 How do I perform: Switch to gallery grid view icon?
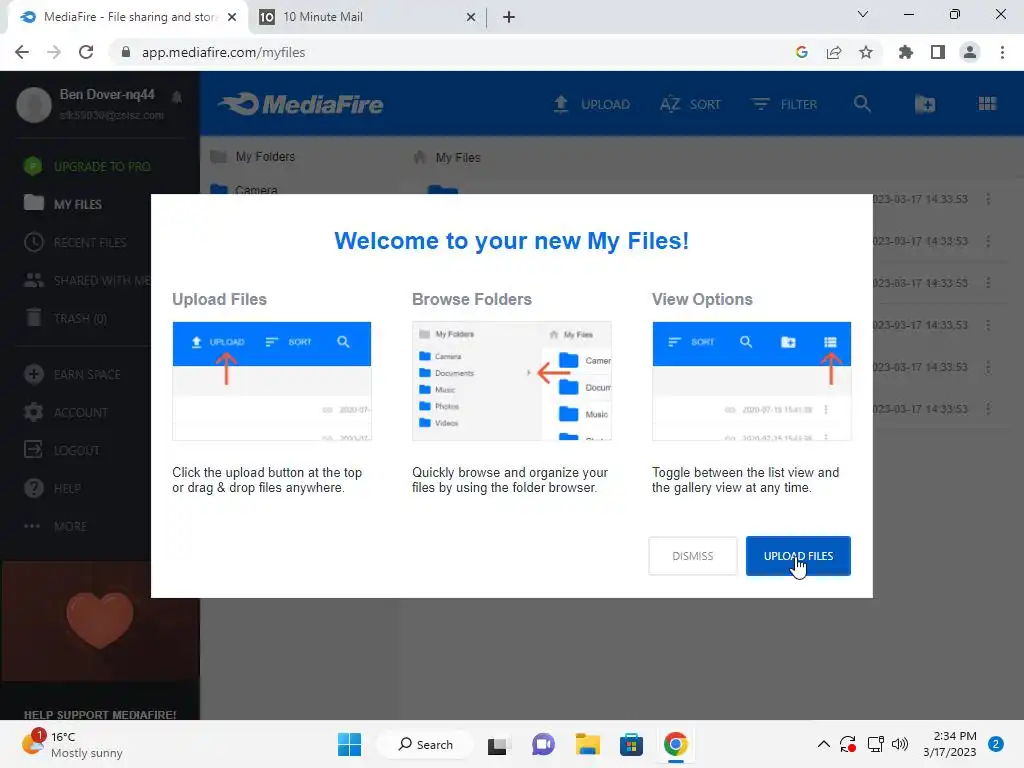point(987,103)
